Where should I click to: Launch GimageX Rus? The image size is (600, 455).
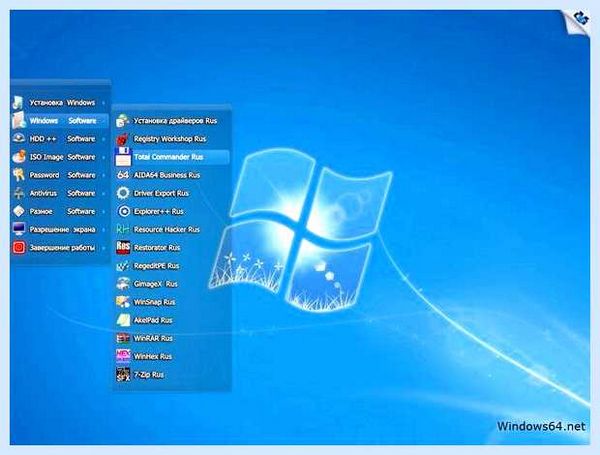click(172, 284)
